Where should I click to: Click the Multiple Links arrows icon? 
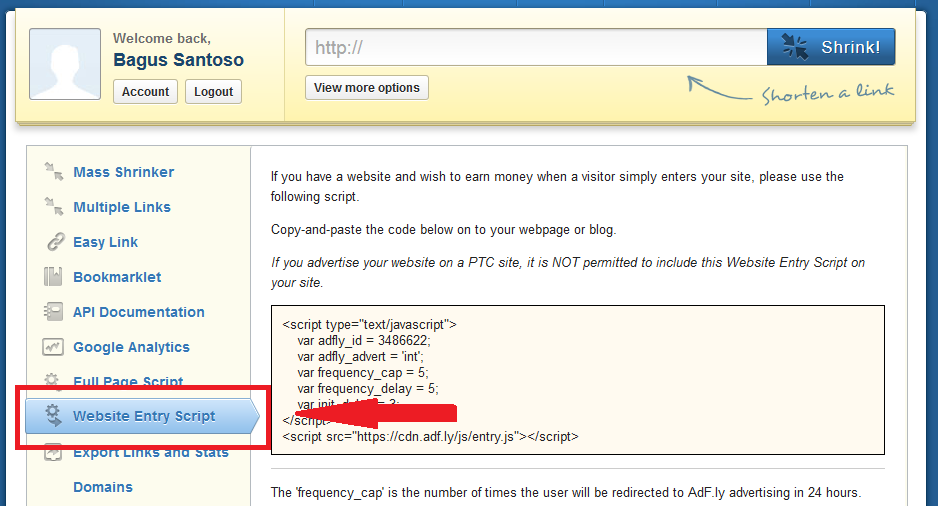[x=53, y=206]
